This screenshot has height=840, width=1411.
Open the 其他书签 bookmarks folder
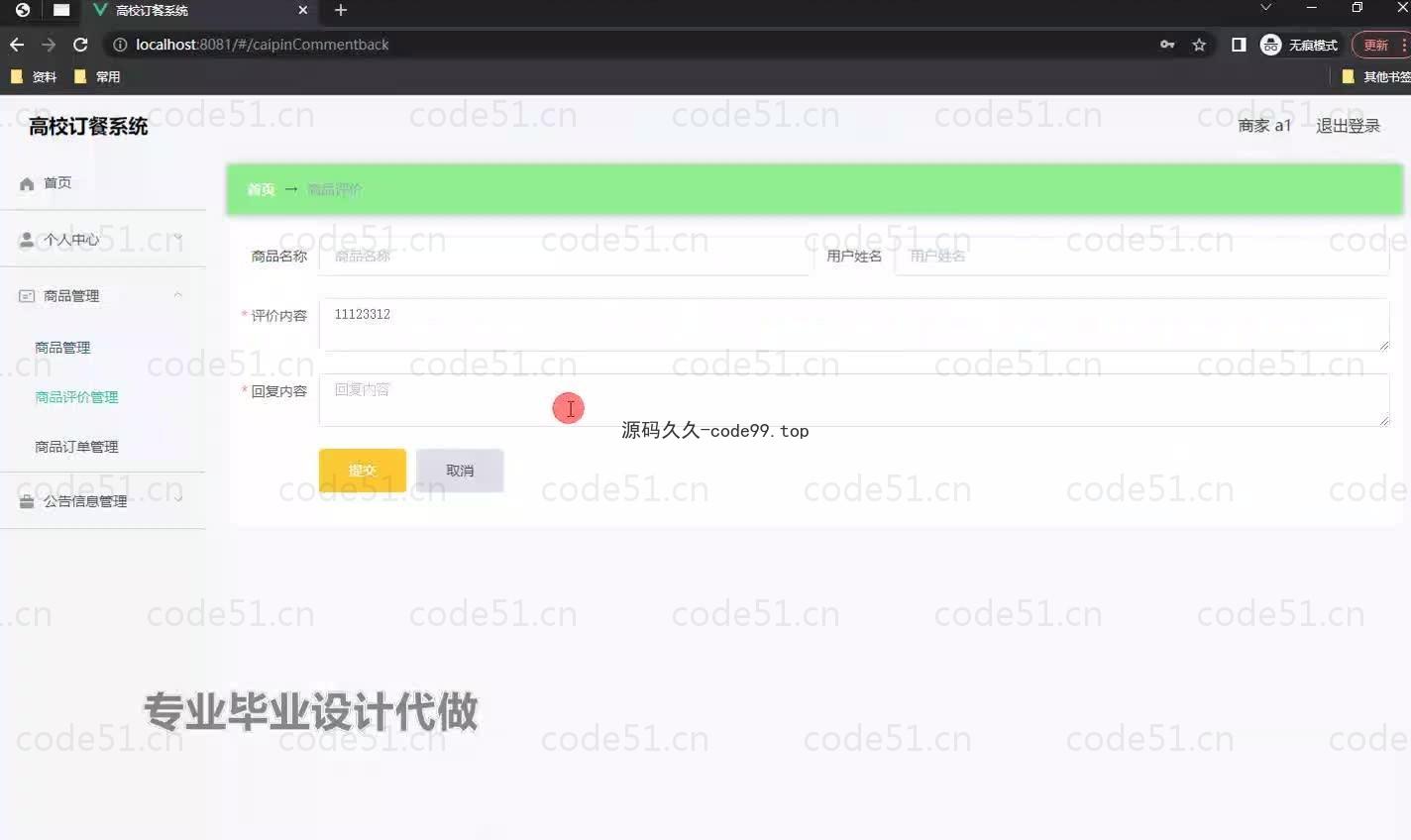pos(1375,76)
